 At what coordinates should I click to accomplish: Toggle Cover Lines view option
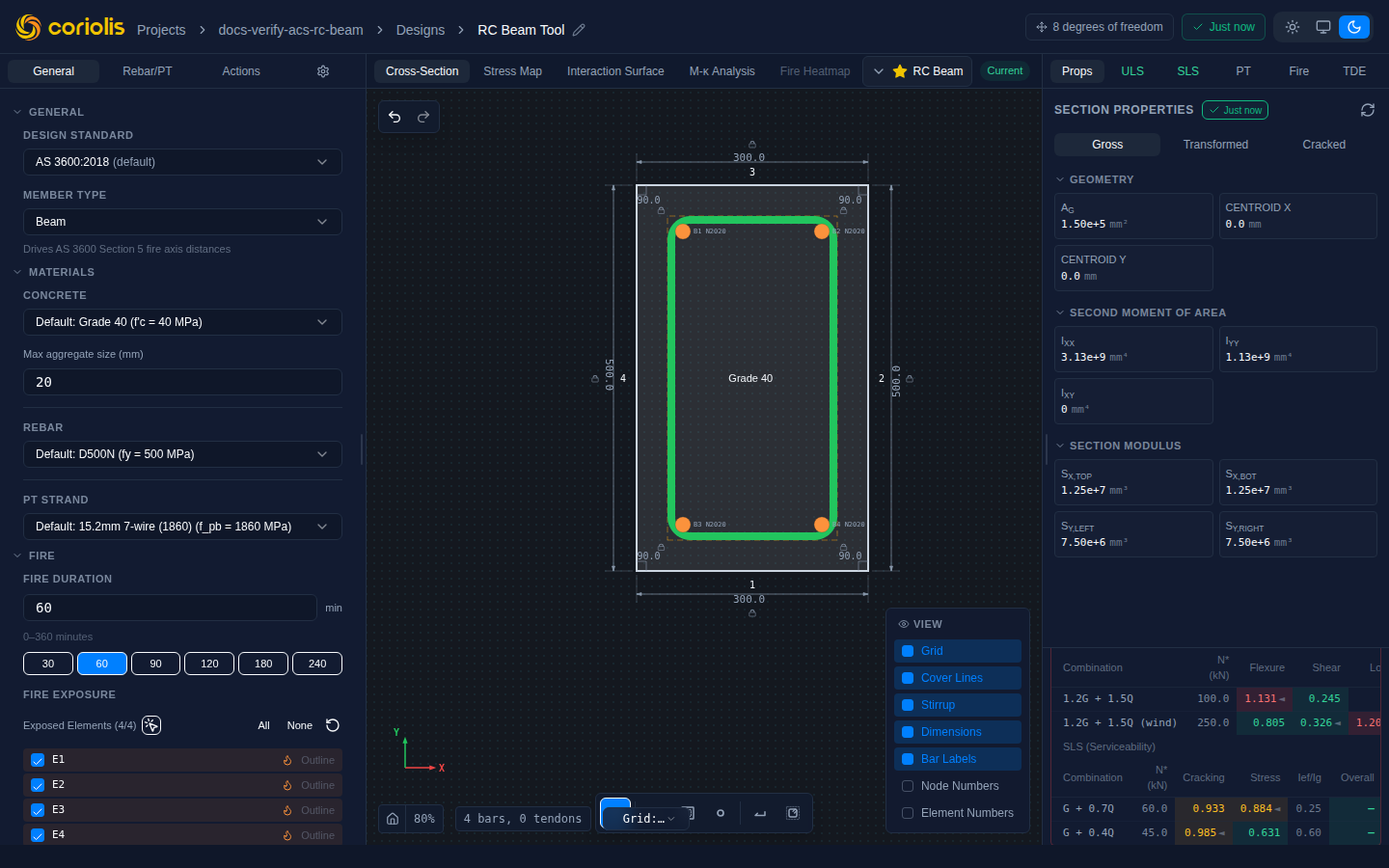point(958,678)
